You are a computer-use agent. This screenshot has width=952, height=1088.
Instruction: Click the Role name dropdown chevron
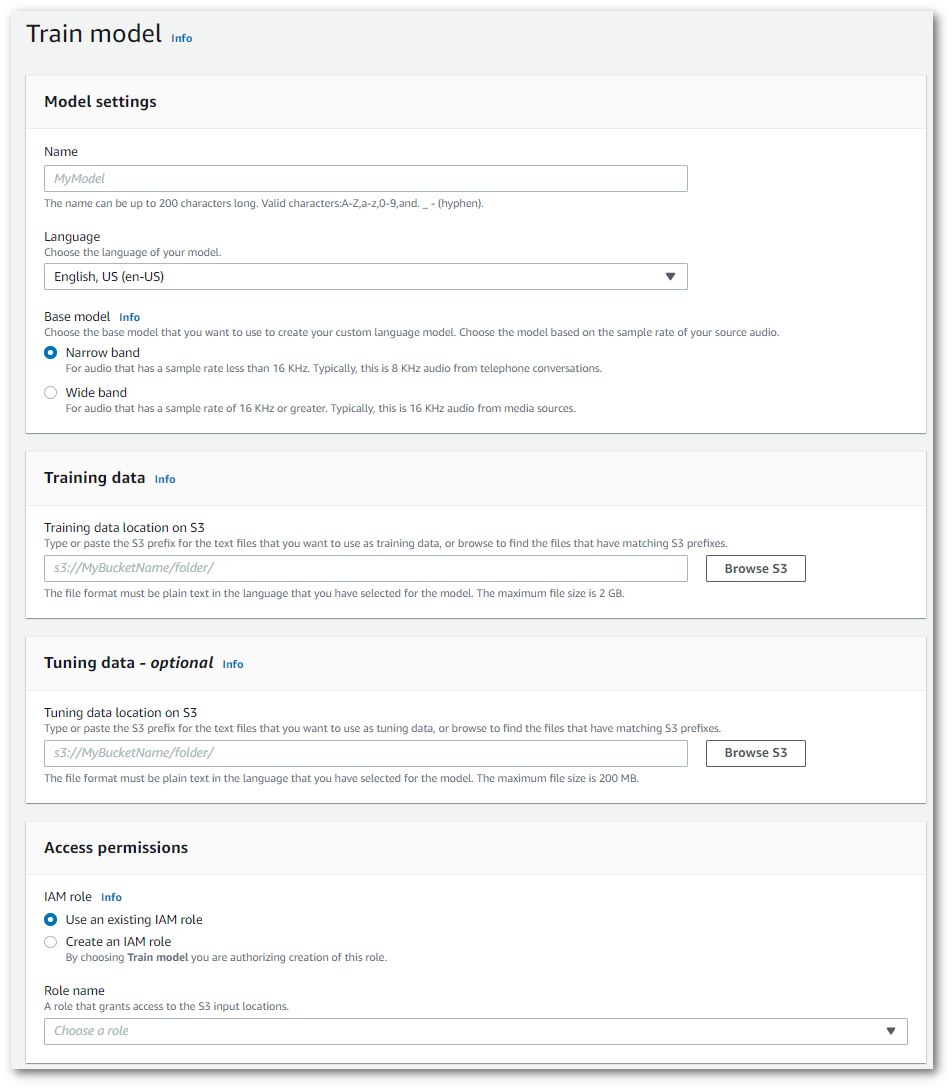(x=891, y=1031)
